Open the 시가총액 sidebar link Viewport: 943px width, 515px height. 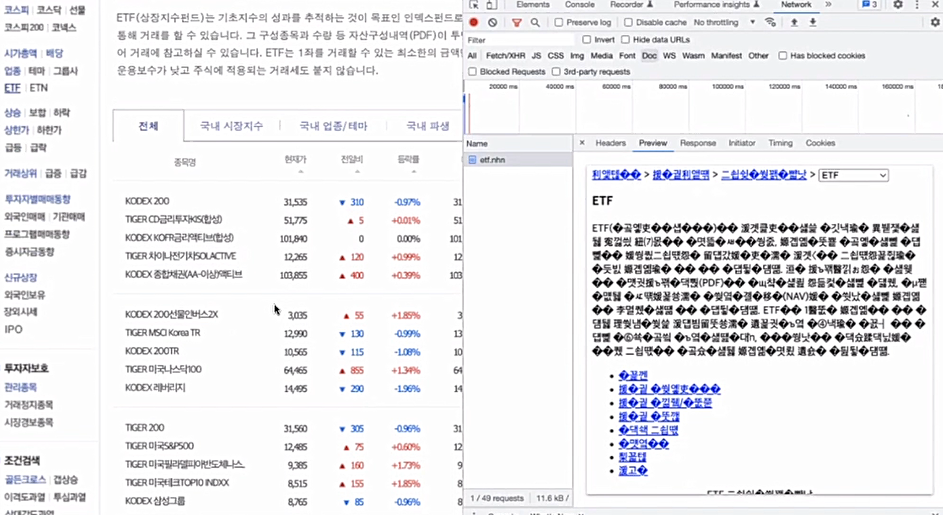[20, 54]
